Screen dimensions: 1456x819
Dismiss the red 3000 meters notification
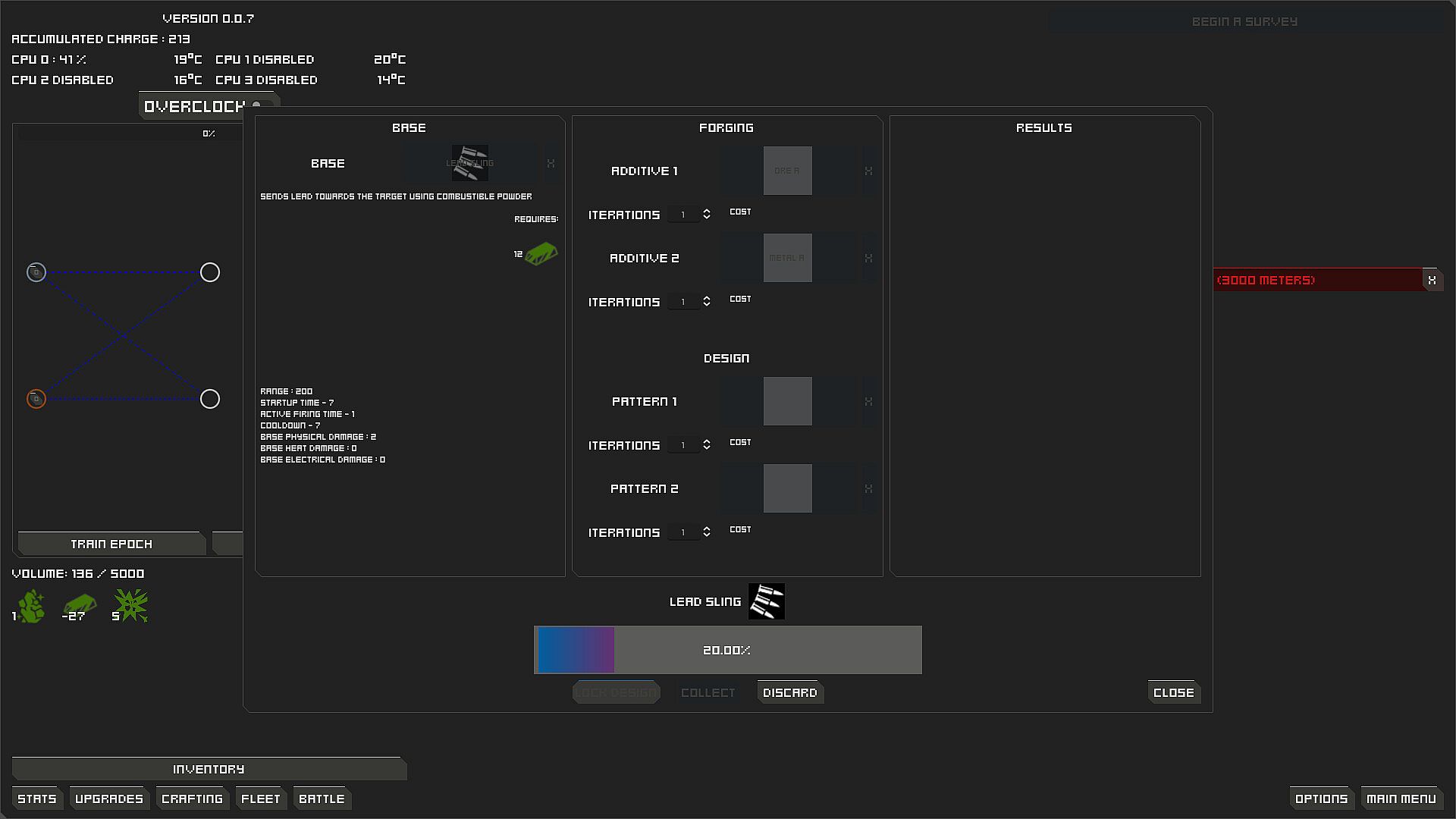1432,281
